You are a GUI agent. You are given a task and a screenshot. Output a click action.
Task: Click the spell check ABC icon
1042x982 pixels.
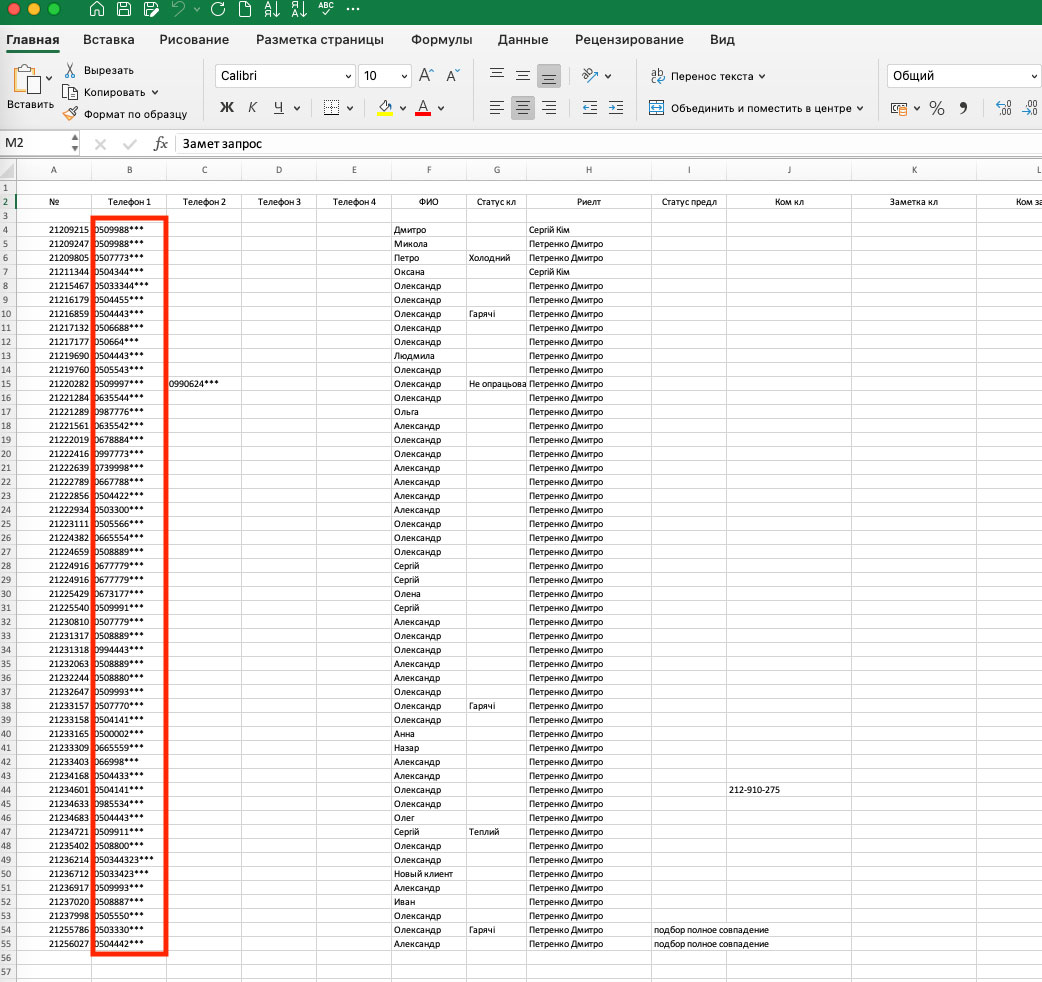tap(326, 10)
